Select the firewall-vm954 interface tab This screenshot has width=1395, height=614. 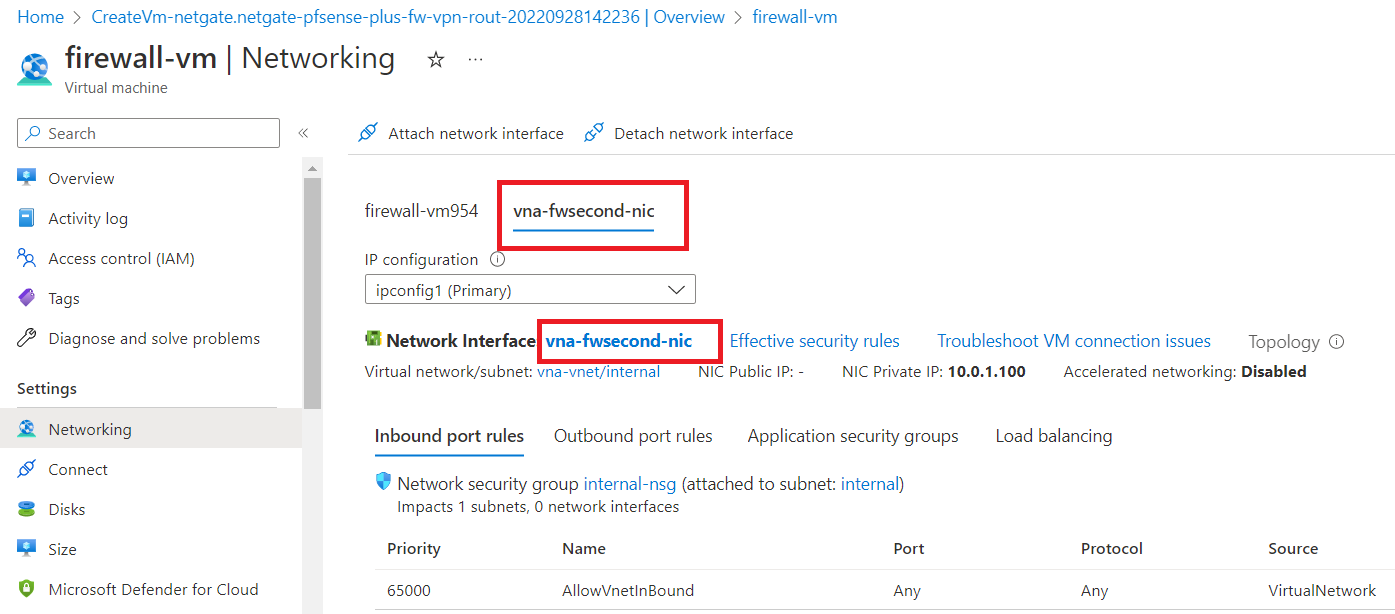pyautogui.click(x=421, y=211)
